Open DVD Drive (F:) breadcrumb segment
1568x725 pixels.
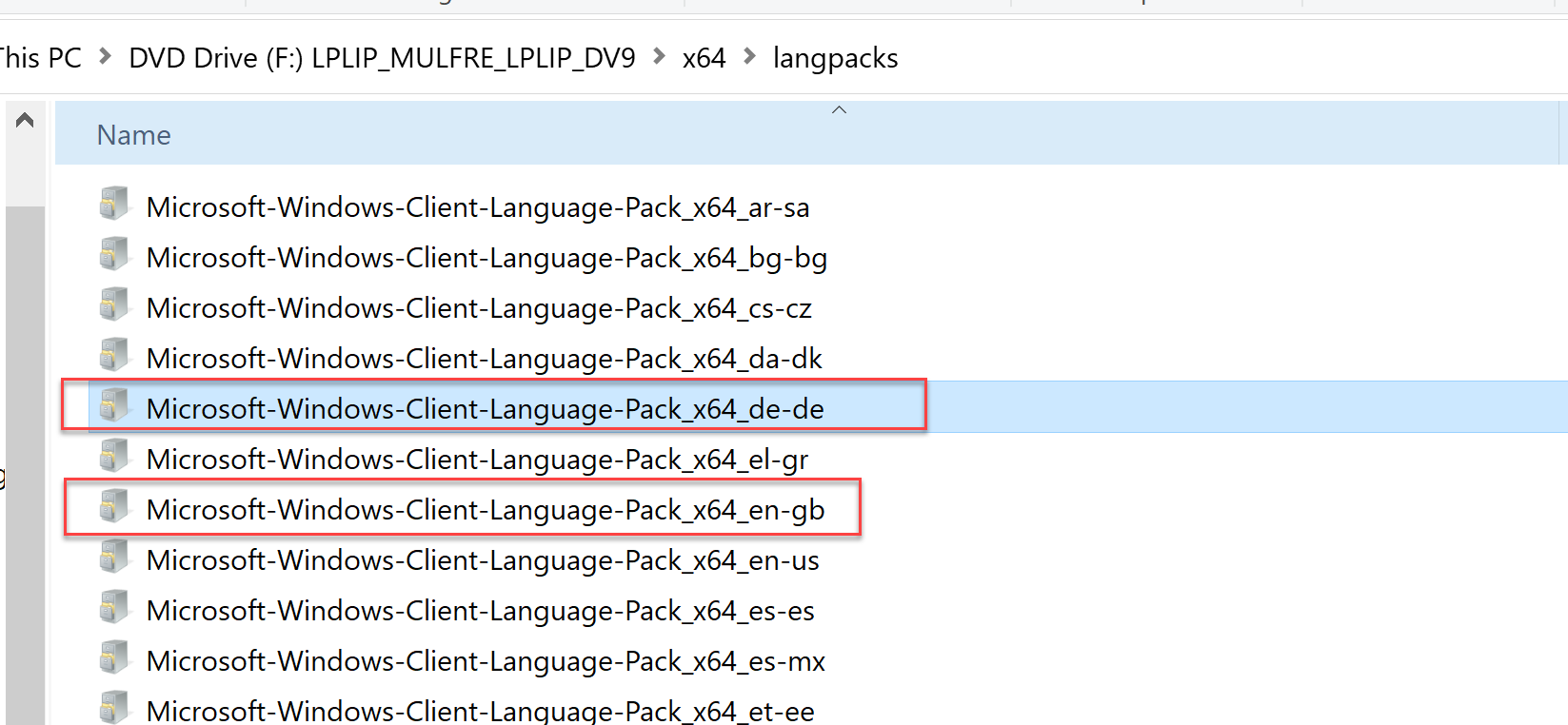[382, 58]
